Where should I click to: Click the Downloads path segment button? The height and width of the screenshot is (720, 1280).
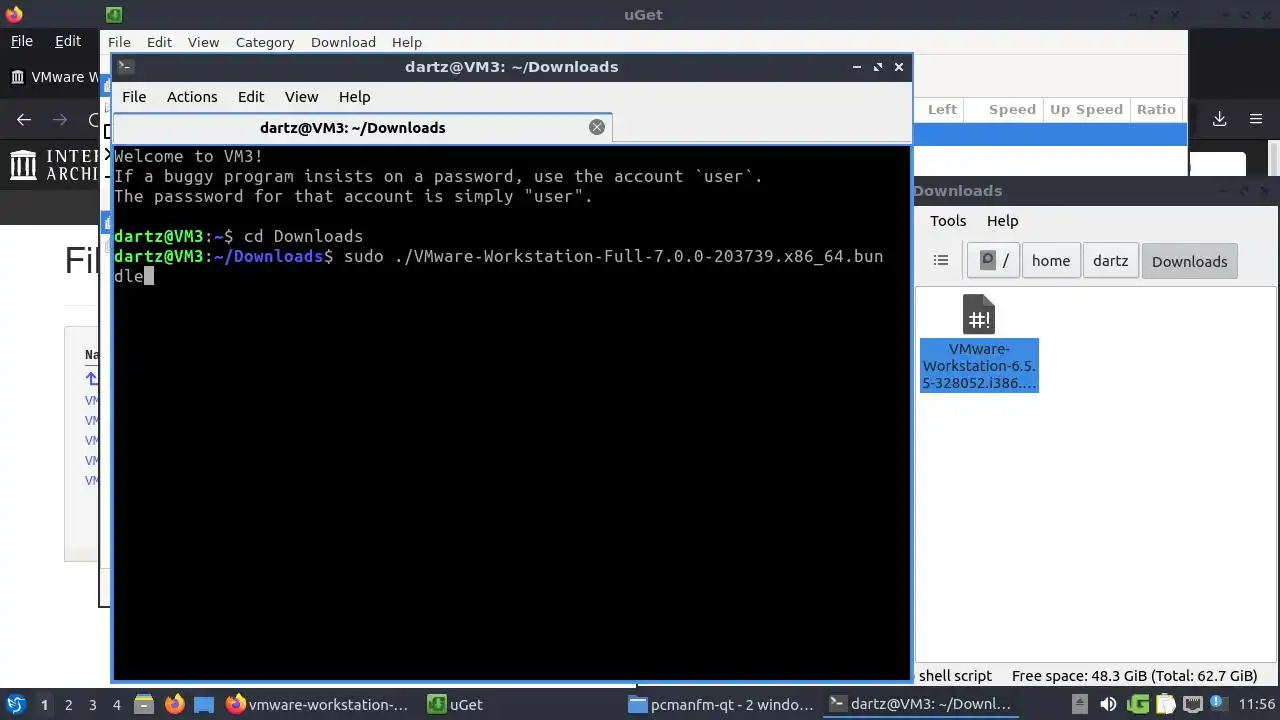click(1189, 261)
